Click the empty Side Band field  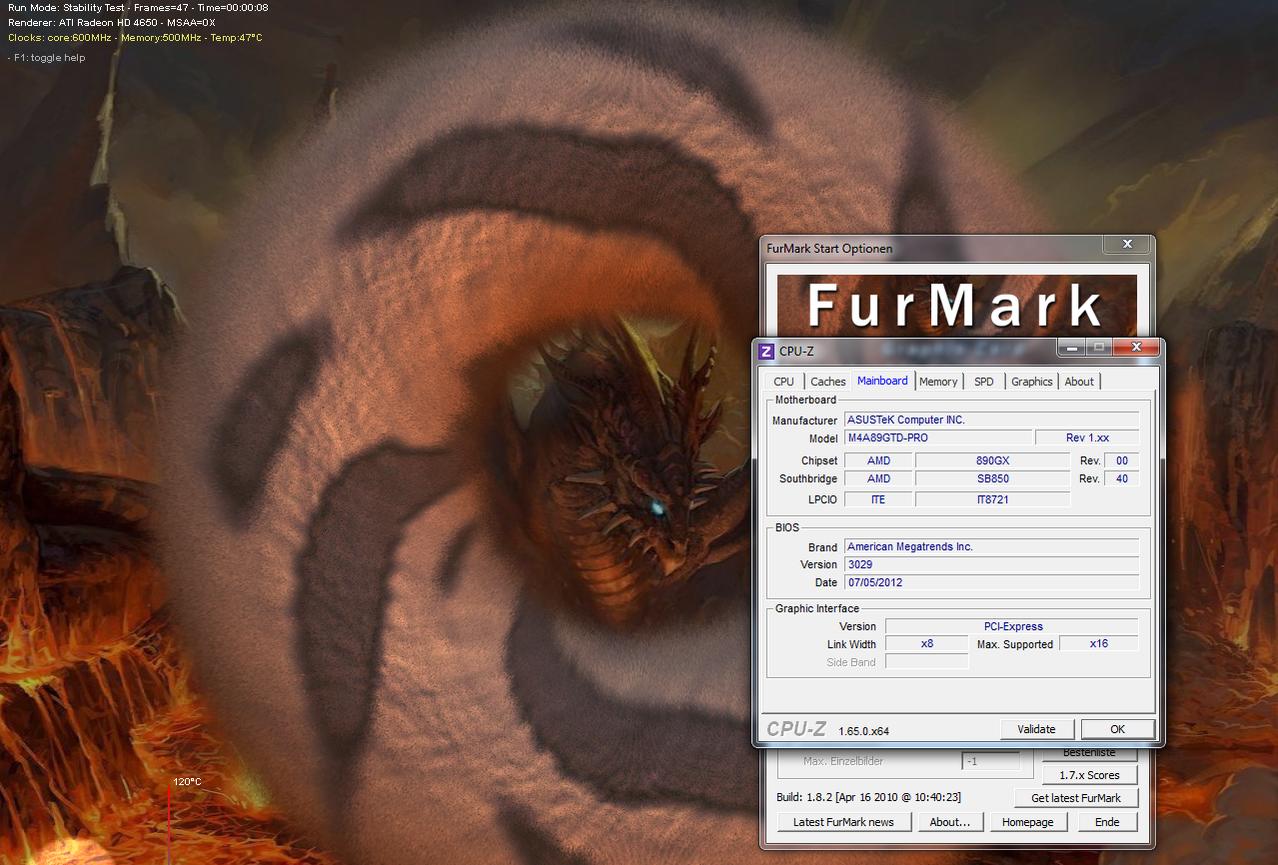click(x=927, y=662)
